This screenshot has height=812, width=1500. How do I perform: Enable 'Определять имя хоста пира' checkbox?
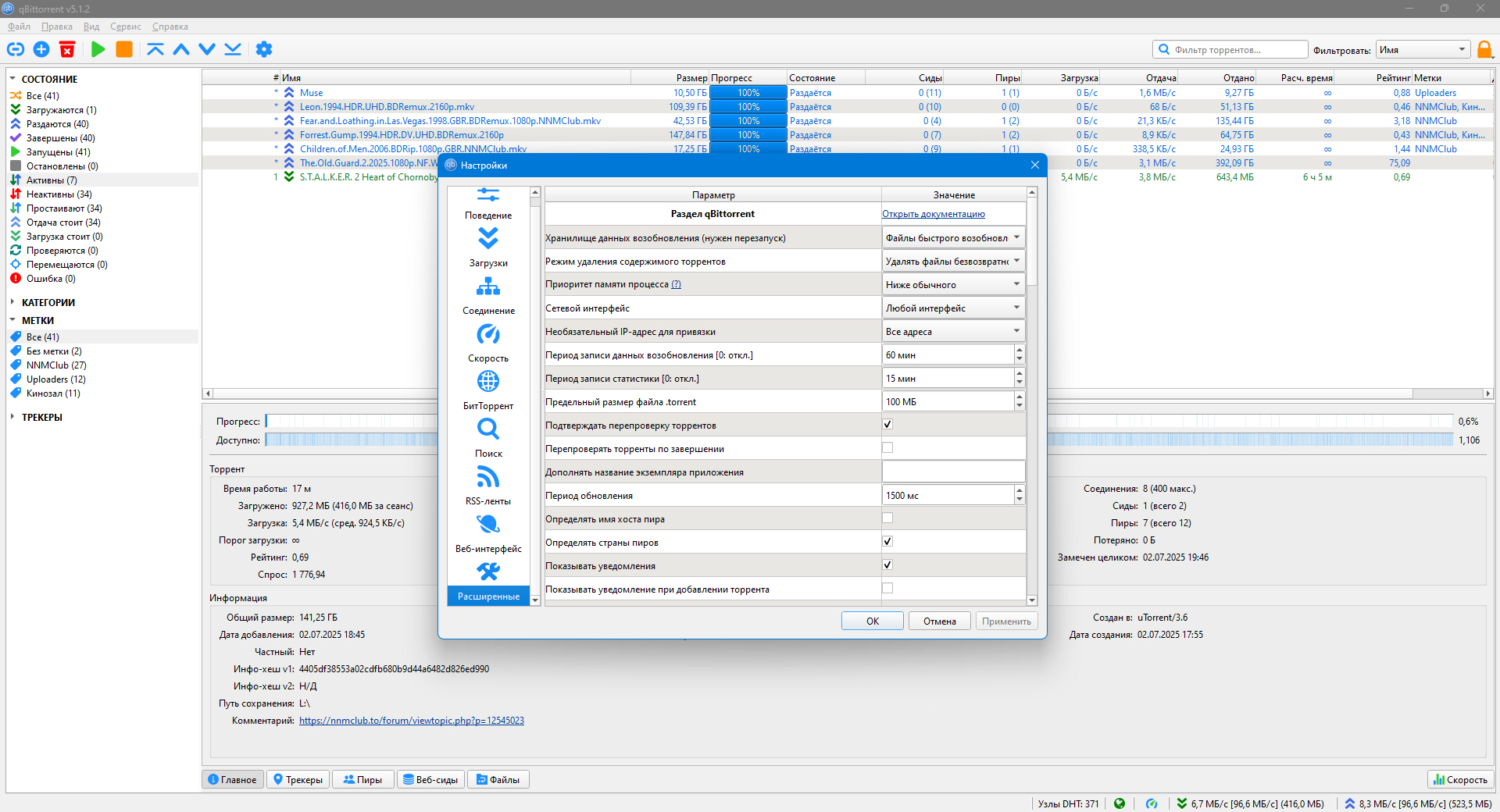pos(887,518)
